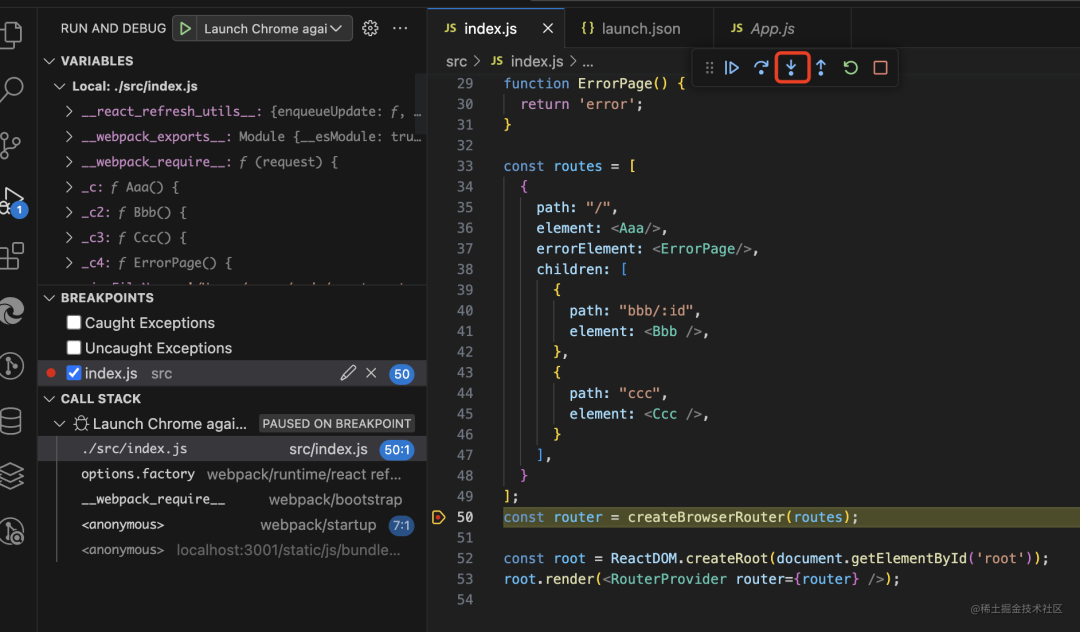Enable Uncaught Exceptions breakpoint
This screenshot has height=632, width=1080.
click(74, 348)
